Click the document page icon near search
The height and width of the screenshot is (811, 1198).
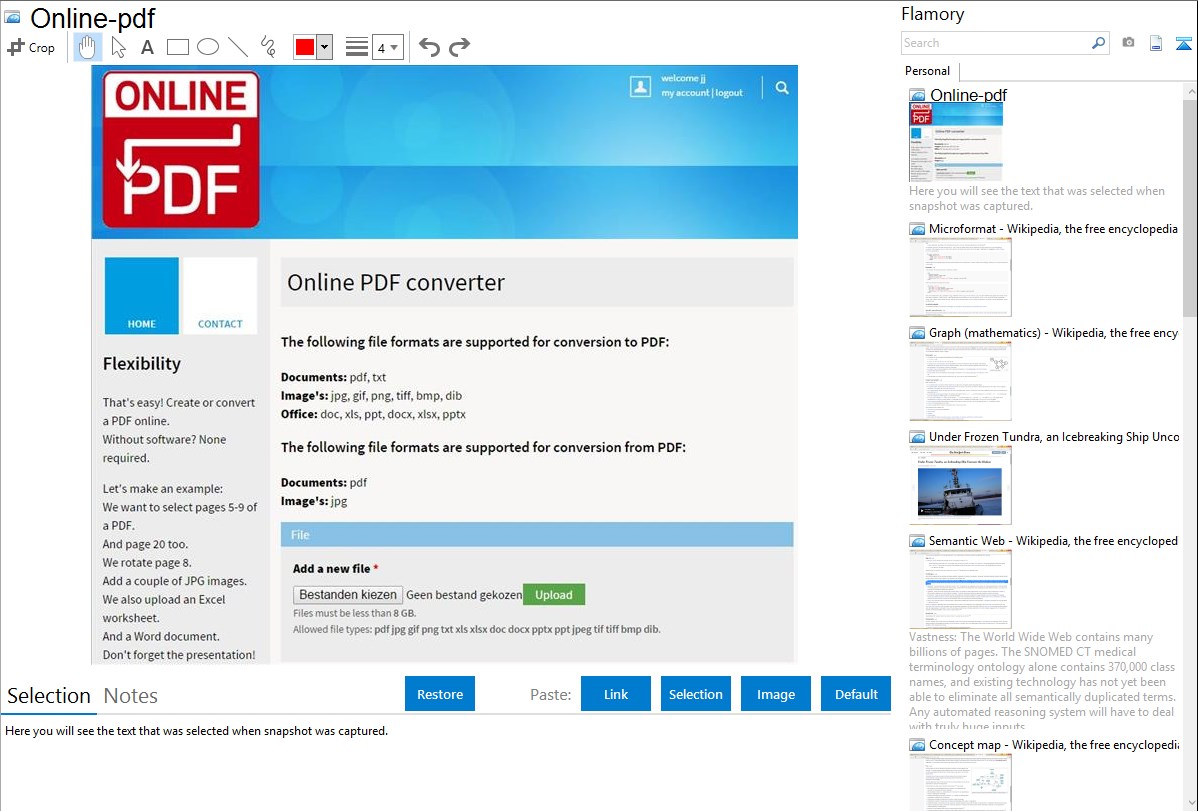pyautogui.click(x=1156, y=44)
